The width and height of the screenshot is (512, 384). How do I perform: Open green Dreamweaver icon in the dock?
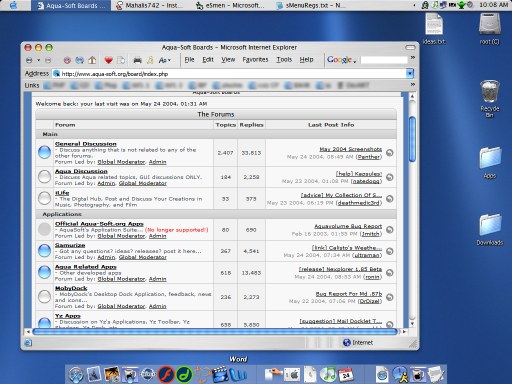[x=184, y=374]
